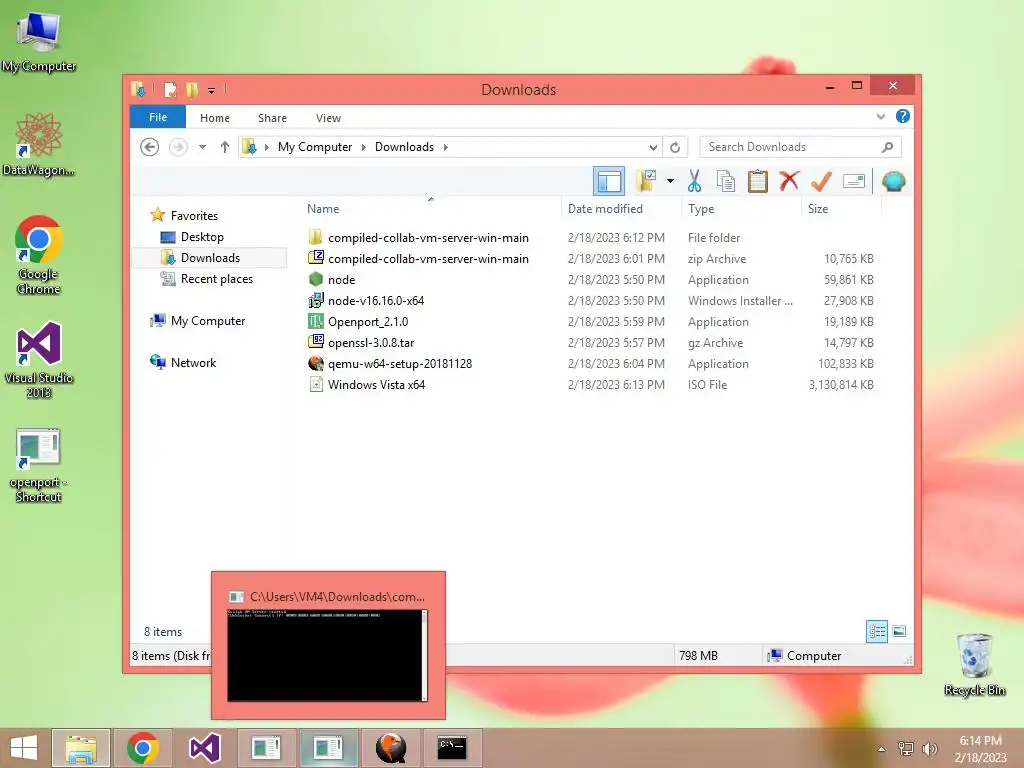Click the Cut scissors icon
1024x768 pixels.
pyautogui.click(x=694, y=181)
